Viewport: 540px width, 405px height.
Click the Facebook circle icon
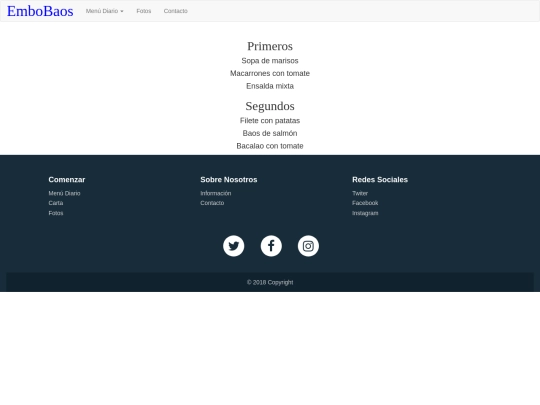tap(271, 246)
